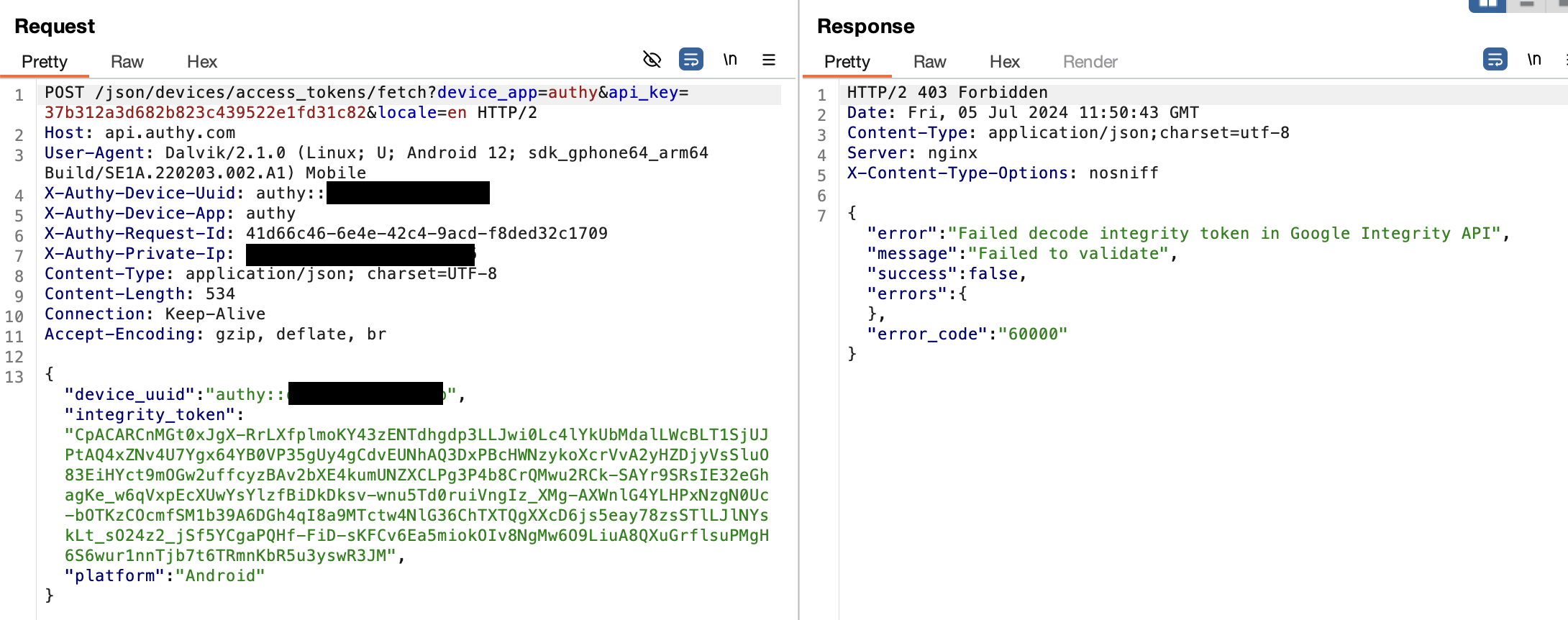
Task: Click the "success":false line
Action: (947, 274)
